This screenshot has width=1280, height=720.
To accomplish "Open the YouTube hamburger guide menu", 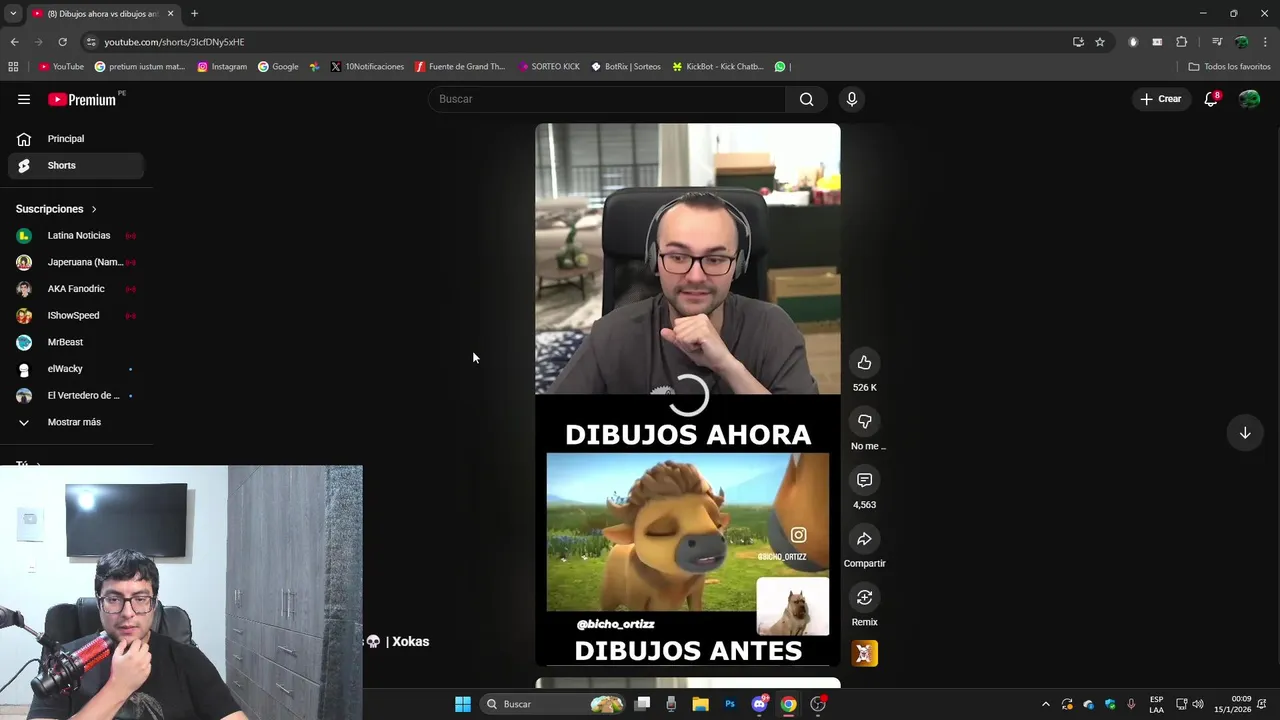I will tap(24, 99).
